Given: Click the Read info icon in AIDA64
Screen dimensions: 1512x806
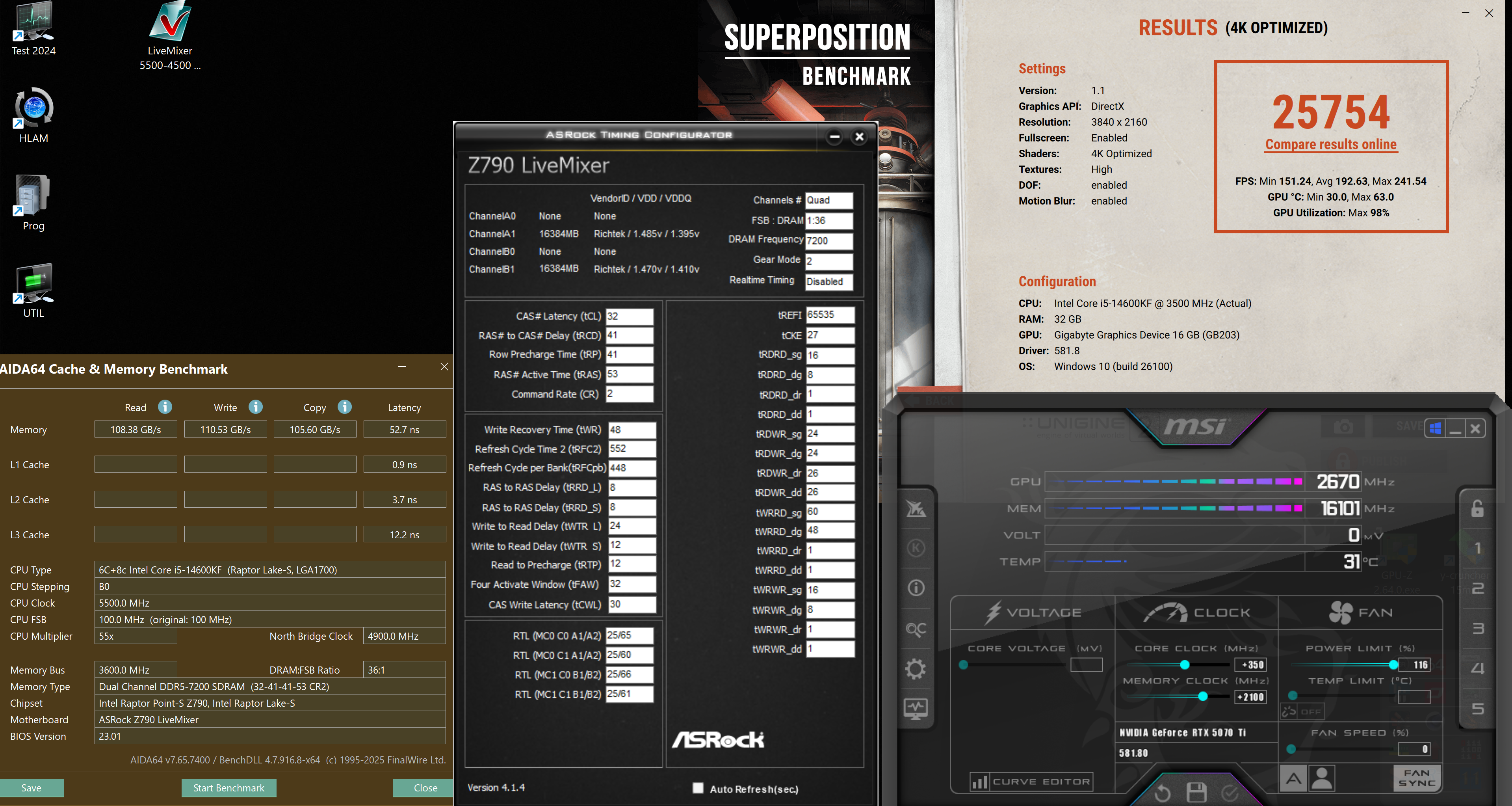Looking at the screenshot, I should click(165, 407).
